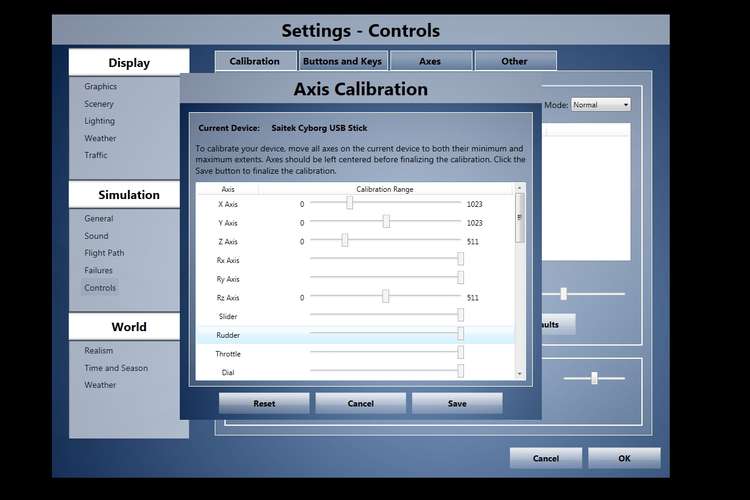Click the Save button in Axis Calibration

coord(457,404)
